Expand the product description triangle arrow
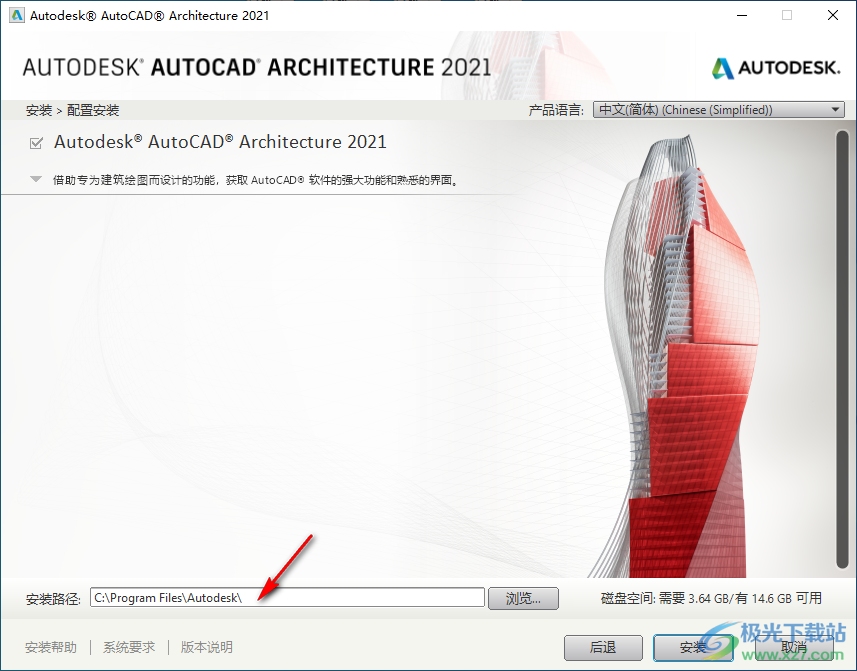This screenshot has width=857, height=671. tap(36, 179)
